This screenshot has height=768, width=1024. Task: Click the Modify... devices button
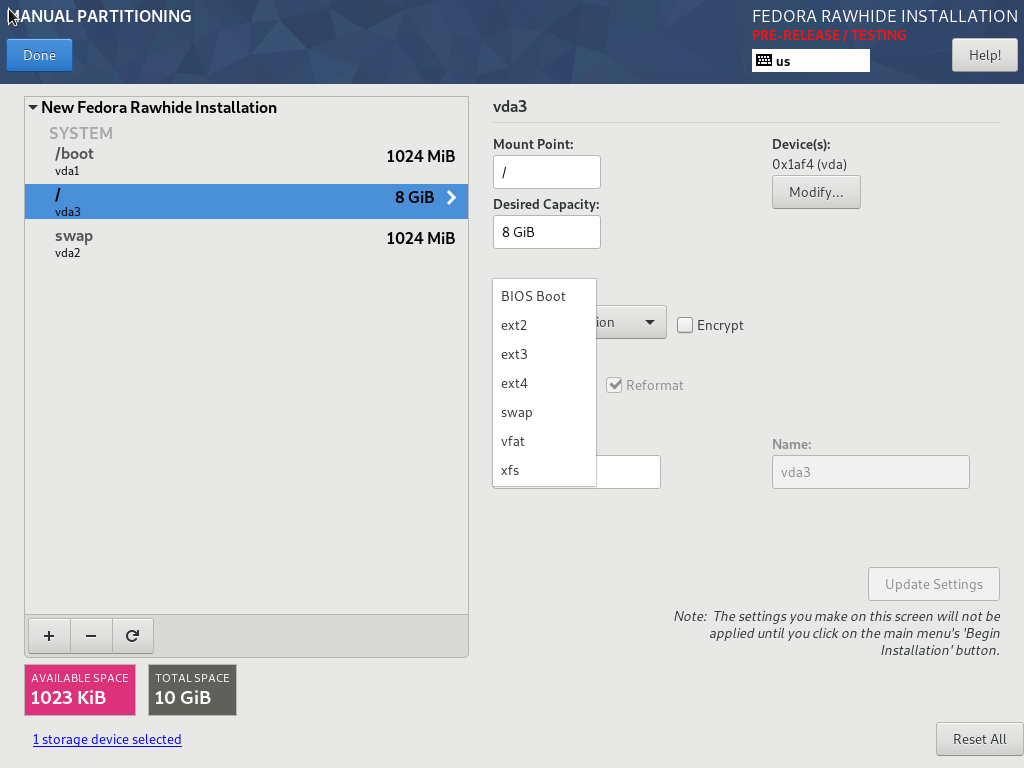[x=816, y=192]
